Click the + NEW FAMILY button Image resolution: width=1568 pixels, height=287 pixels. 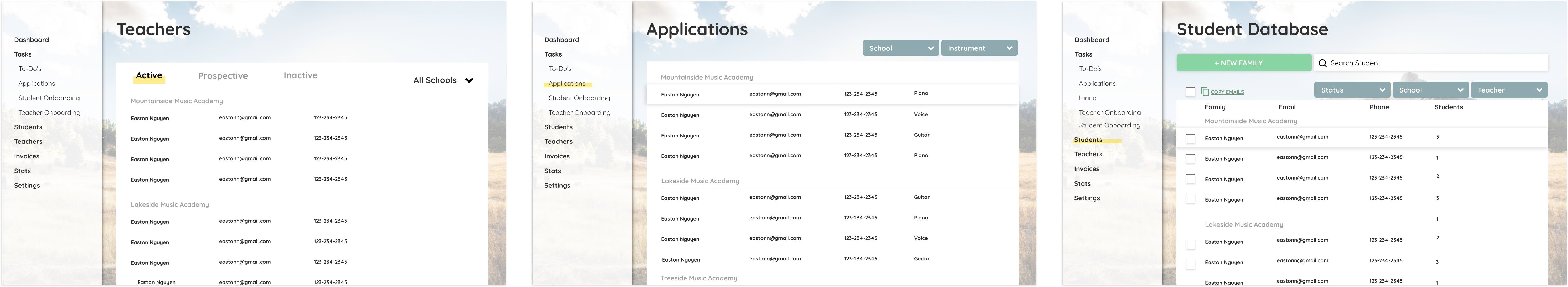coord(1244,63)
